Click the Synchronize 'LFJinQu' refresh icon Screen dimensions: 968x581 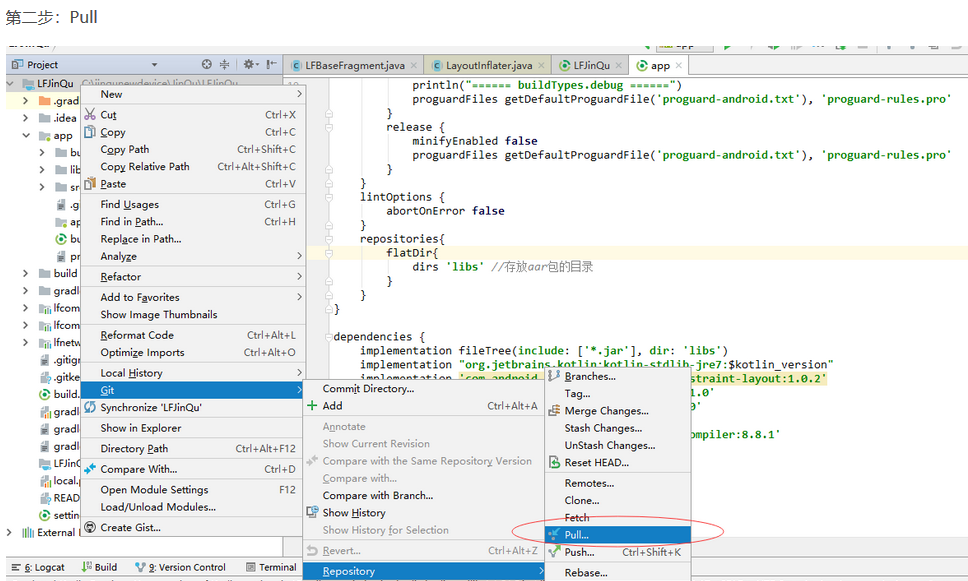coord(90,407)
